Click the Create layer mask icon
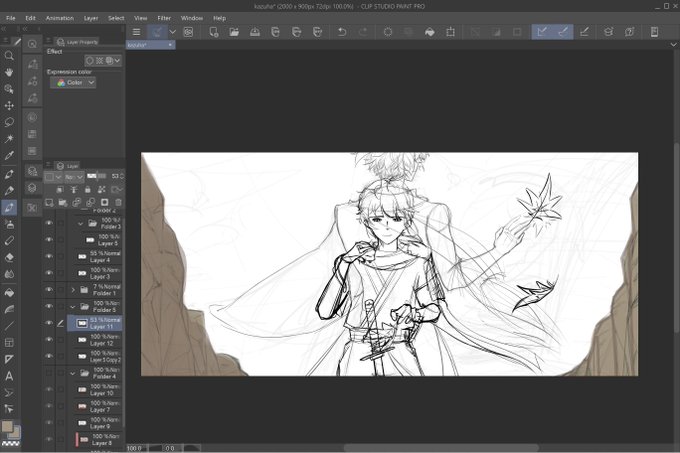The height and width of the screenshot is (453, 680). 105,202
